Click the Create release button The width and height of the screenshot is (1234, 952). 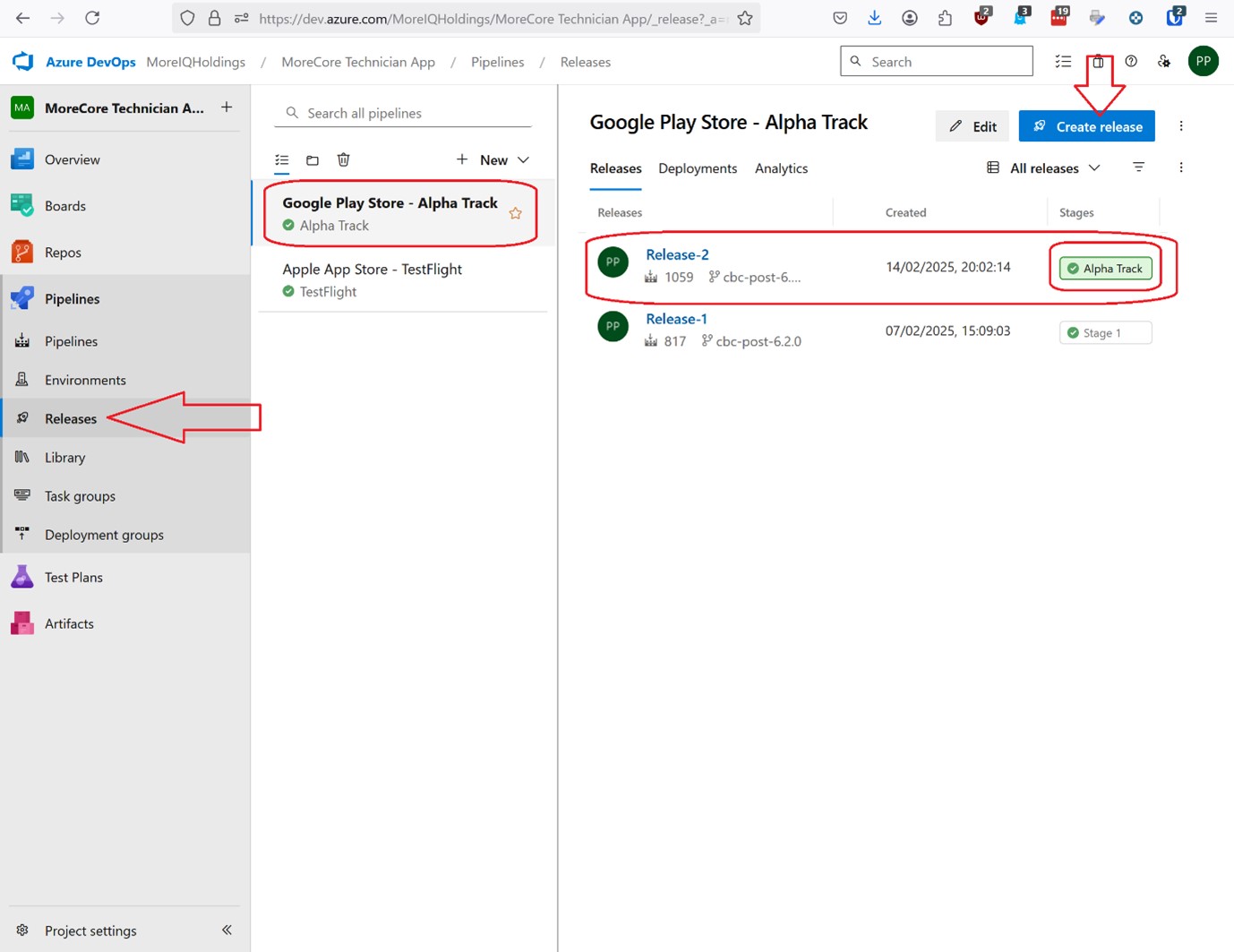1086,125
